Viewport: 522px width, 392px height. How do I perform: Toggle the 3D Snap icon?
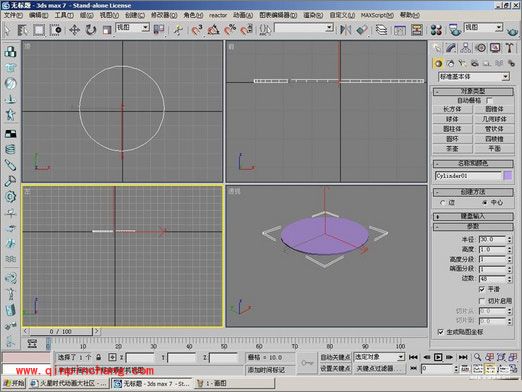click(197, 30)
